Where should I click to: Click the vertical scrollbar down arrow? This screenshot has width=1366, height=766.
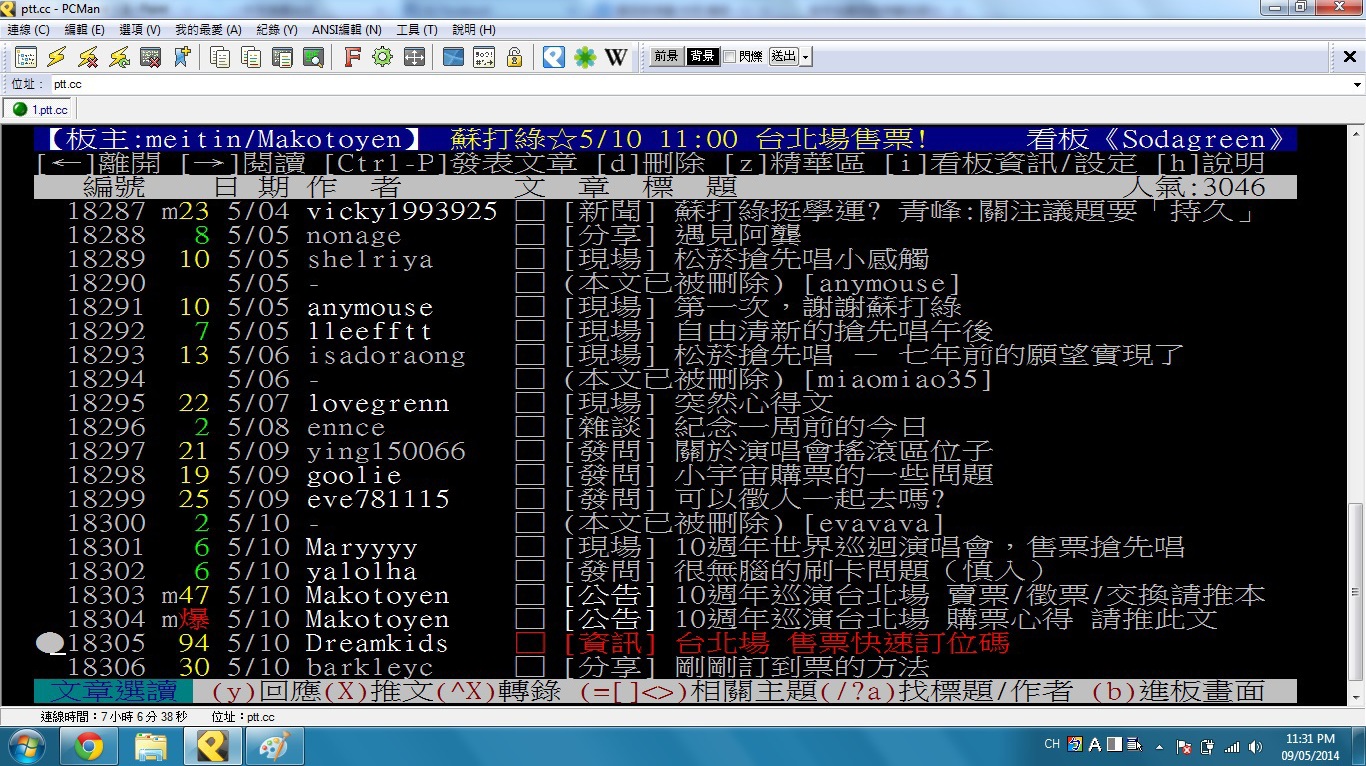(x=1356, y=697)
